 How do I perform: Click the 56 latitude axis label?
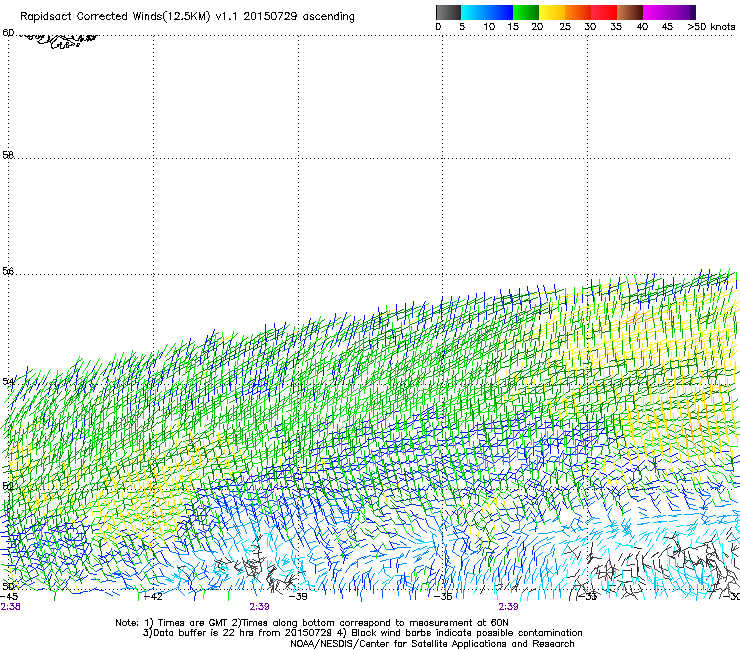[x=8, y=271]
